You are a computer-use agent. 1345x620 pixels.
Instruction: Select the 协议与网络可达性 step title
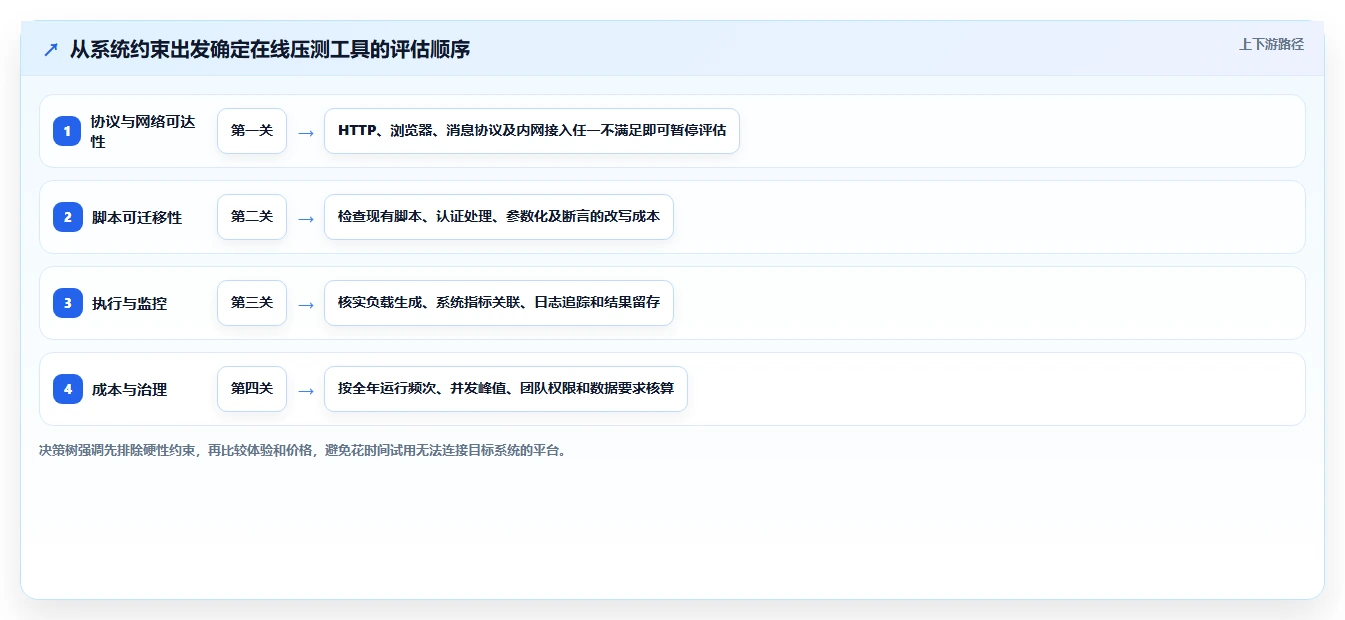tap(143, 131)
